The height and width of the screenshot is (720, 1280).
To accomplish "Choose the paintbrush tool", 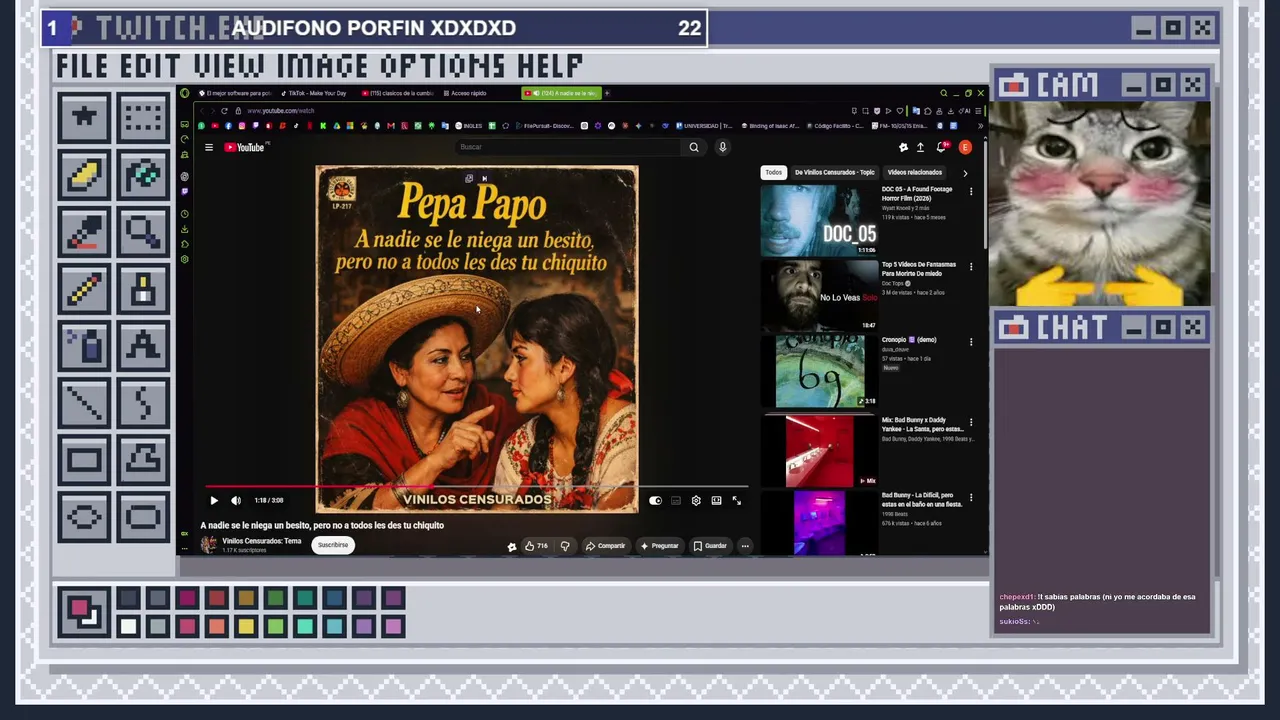I will [x=143, y=290].
